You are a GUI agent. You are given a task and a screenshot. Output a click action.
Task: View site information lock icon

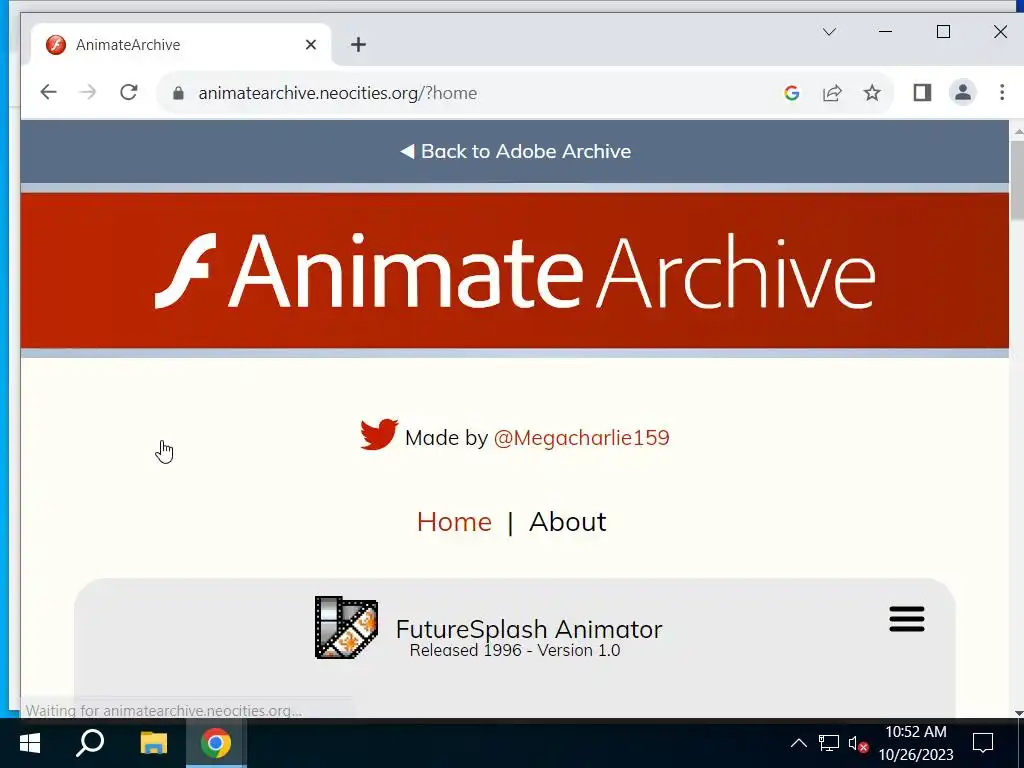178,93
